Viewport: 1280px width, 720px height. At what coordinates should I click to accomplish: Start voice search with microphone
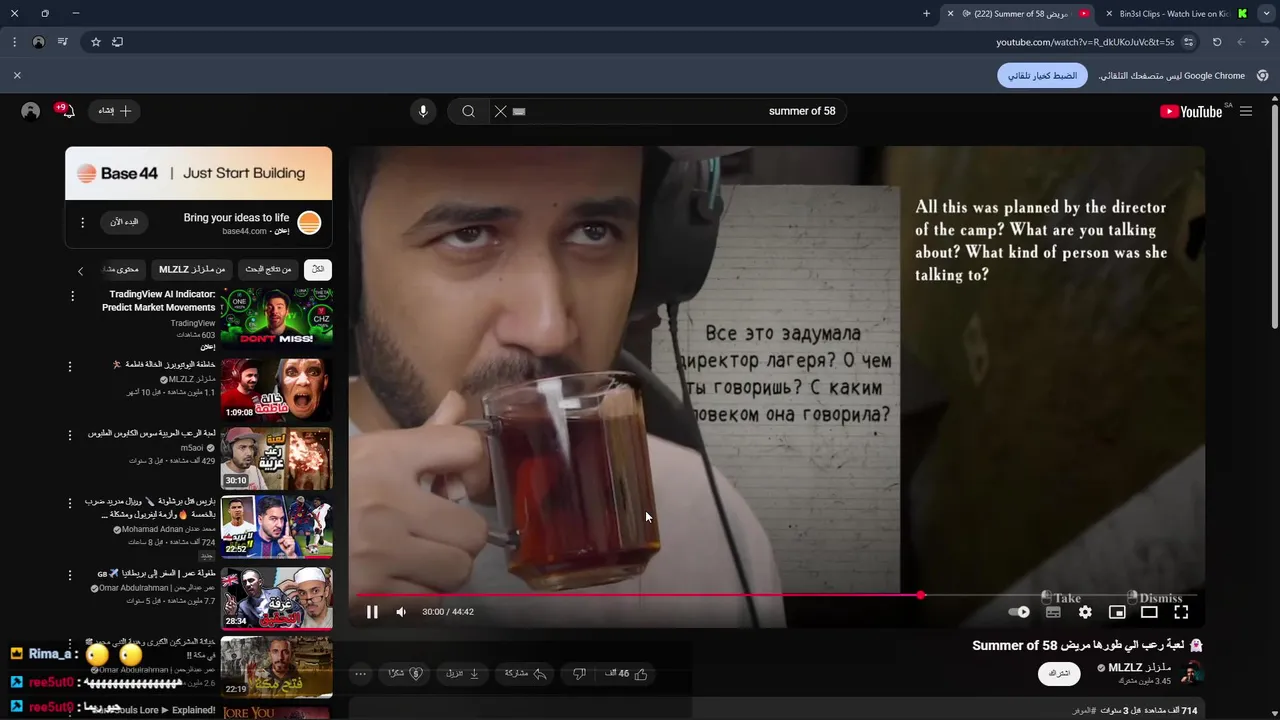coord(423,111)
